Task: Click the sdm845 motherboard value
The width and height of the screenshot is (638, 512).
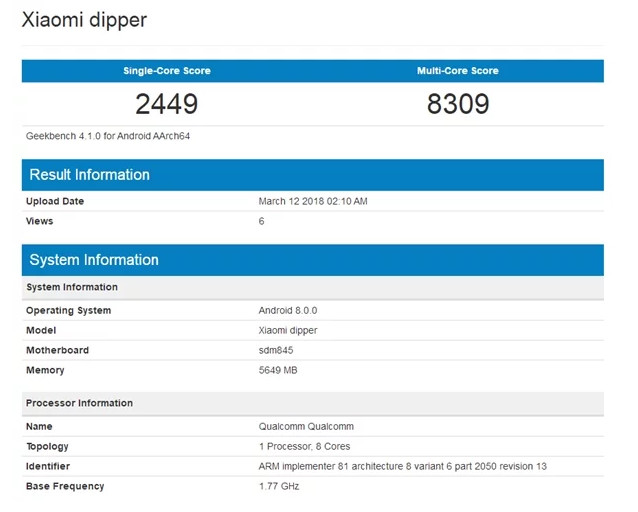Action: (x=276, y=350)
